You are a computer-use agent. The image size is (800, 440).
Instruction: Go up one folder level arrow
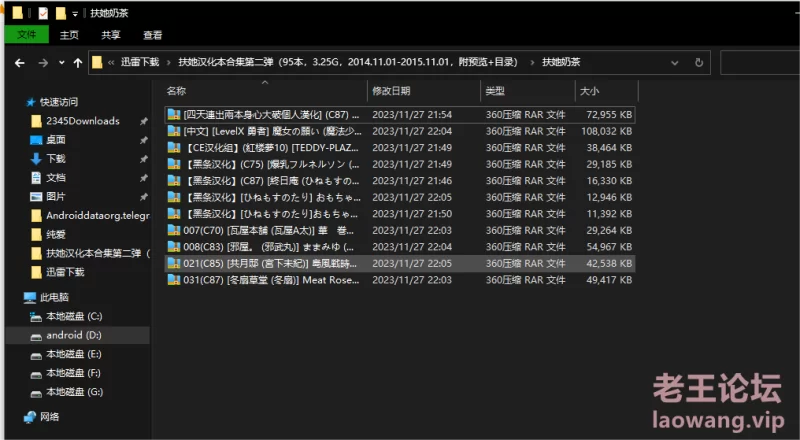coord(78,63)
